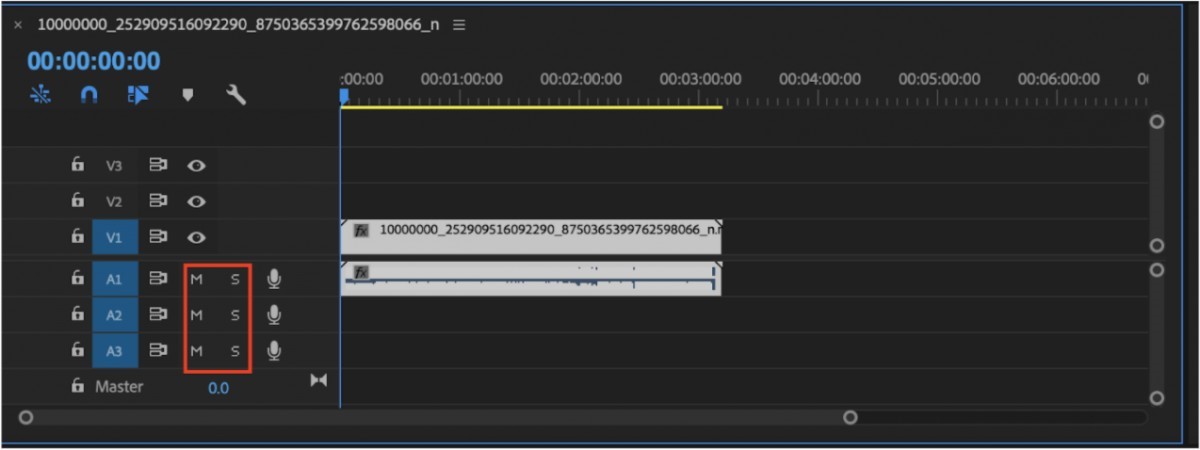Toggle sync lock on track V3

pyautogui.click(x=158, y=165)
